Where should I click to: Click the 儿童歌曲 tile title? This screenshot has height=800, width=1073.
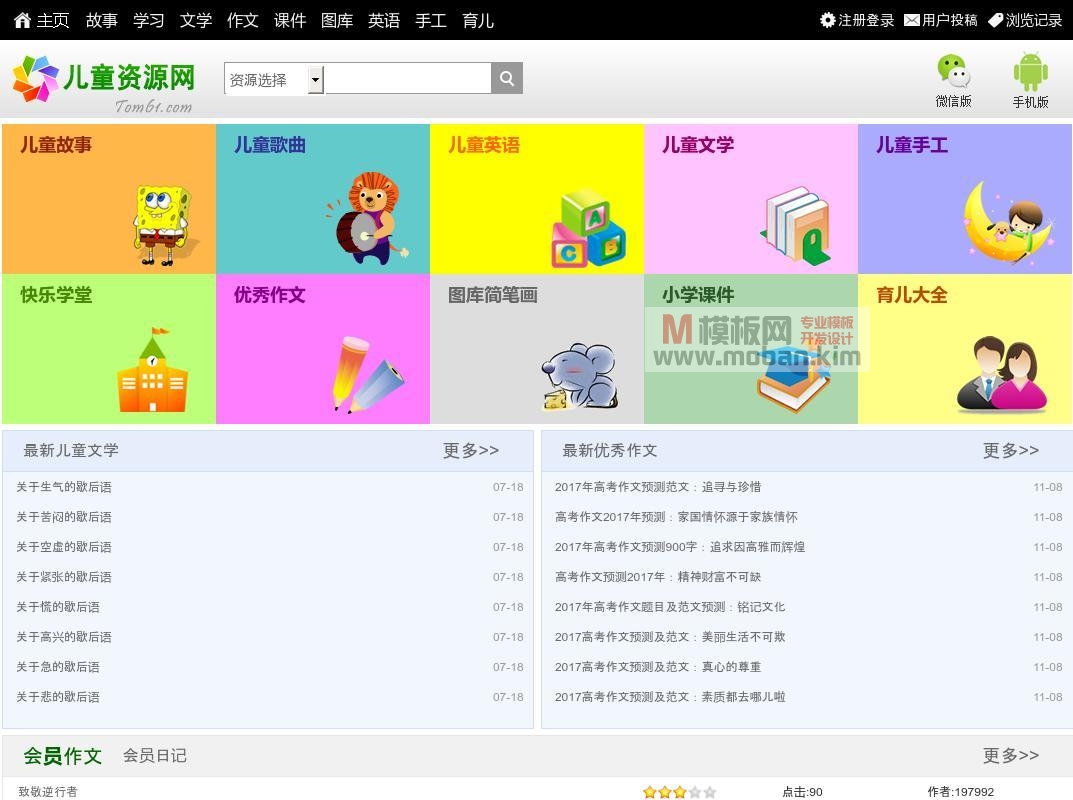click(x=270, y=144)
